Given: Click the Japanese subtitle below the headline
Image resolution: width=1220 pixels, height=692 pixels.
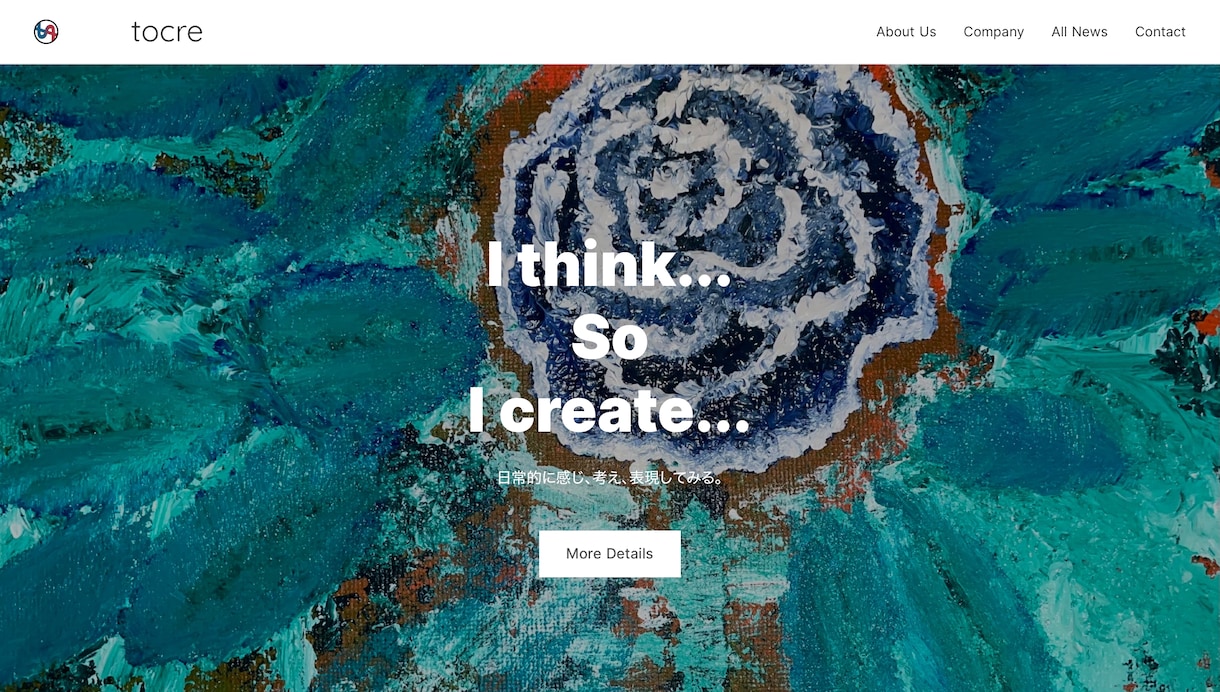Looking at the screenshot, I should [x=610, y=478].
